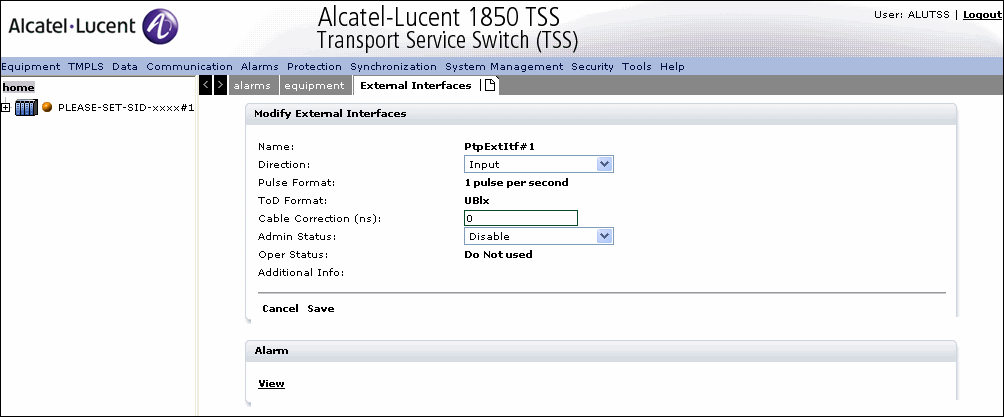Click the Cancel button

[280, 309]
